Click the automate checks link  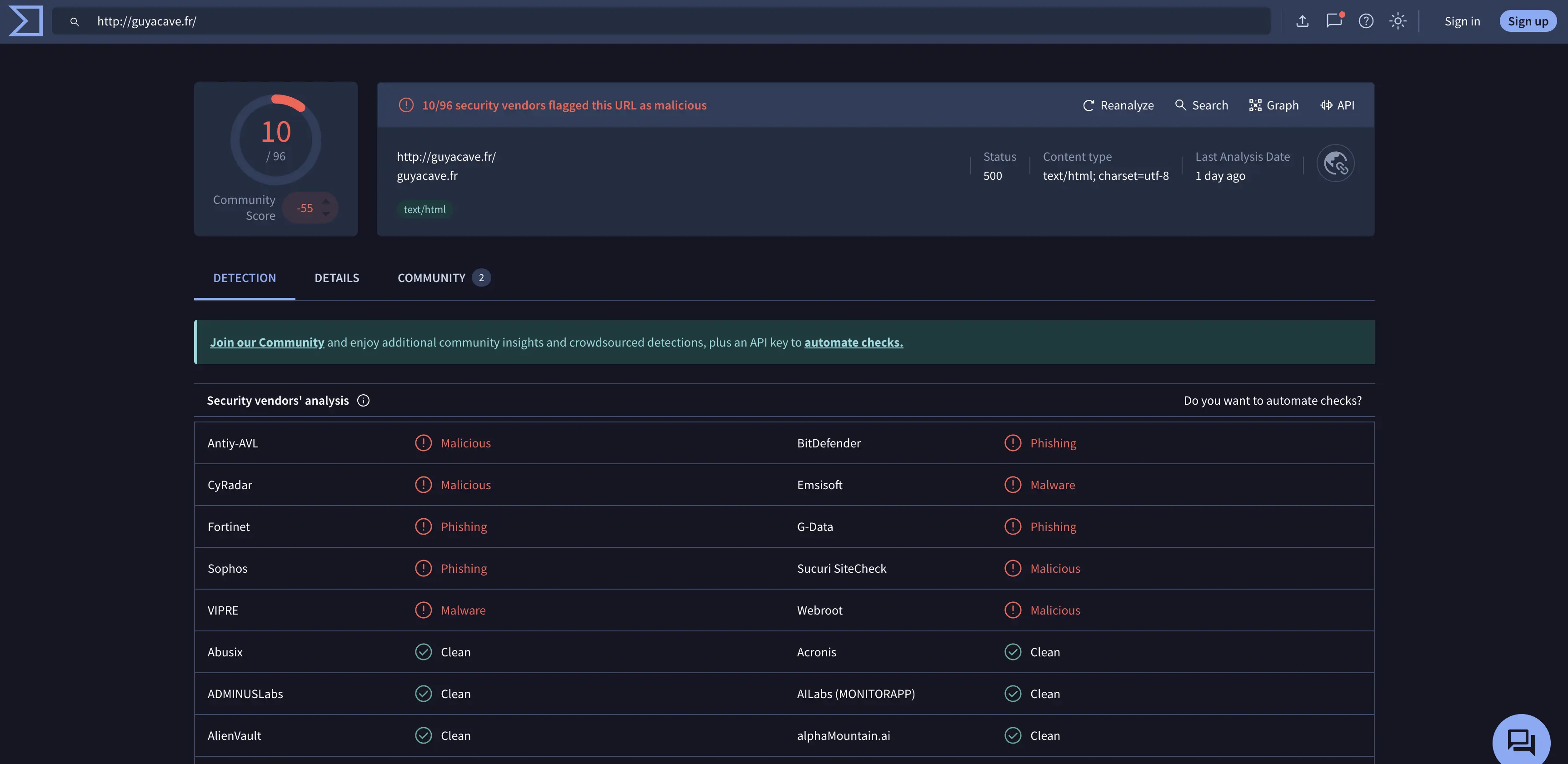(853, 341)
